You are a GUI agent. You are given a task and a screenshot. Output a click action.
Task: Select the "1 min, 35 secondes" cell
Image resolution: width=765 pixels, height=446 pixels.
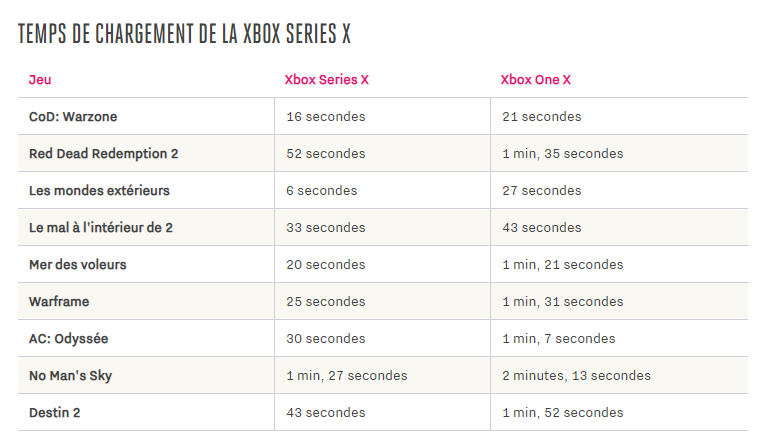[562, 154]
